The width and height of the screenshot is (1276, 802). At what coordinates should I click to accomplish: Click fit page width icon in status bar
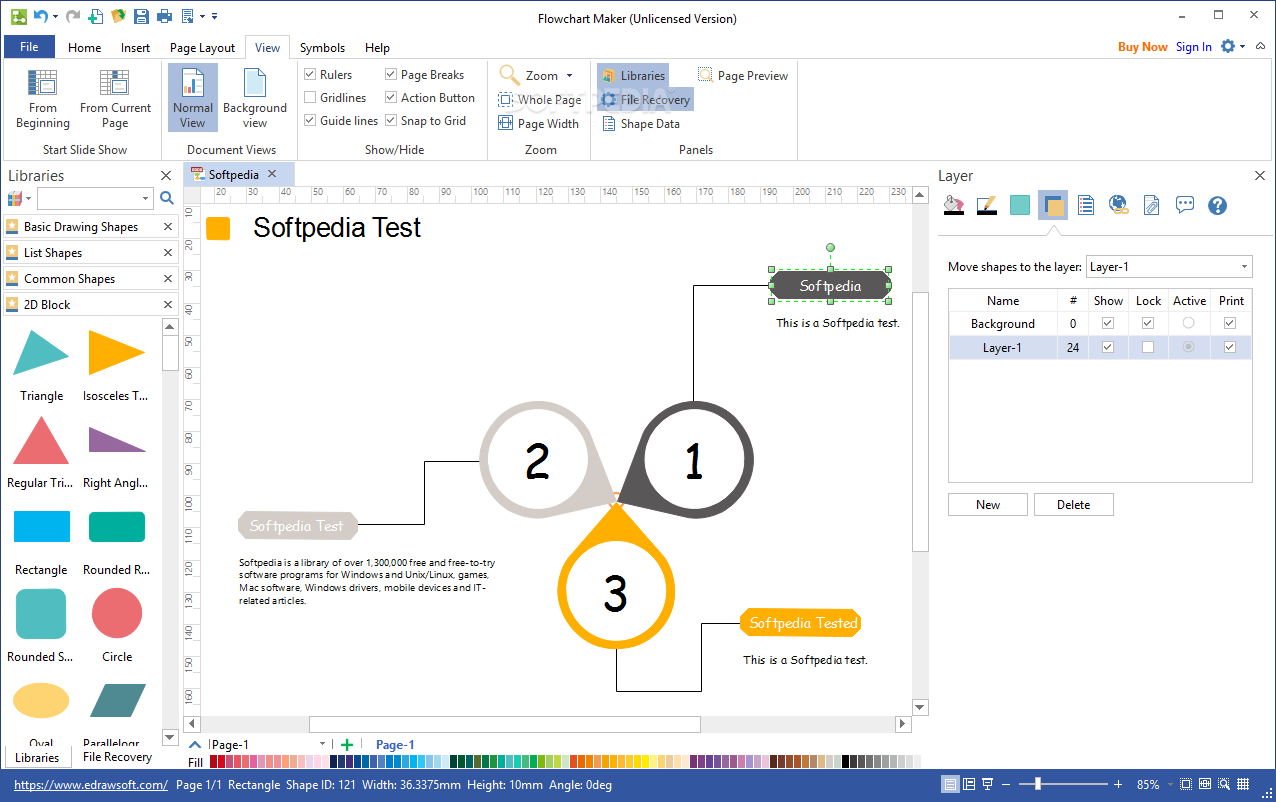(1205, 785)
